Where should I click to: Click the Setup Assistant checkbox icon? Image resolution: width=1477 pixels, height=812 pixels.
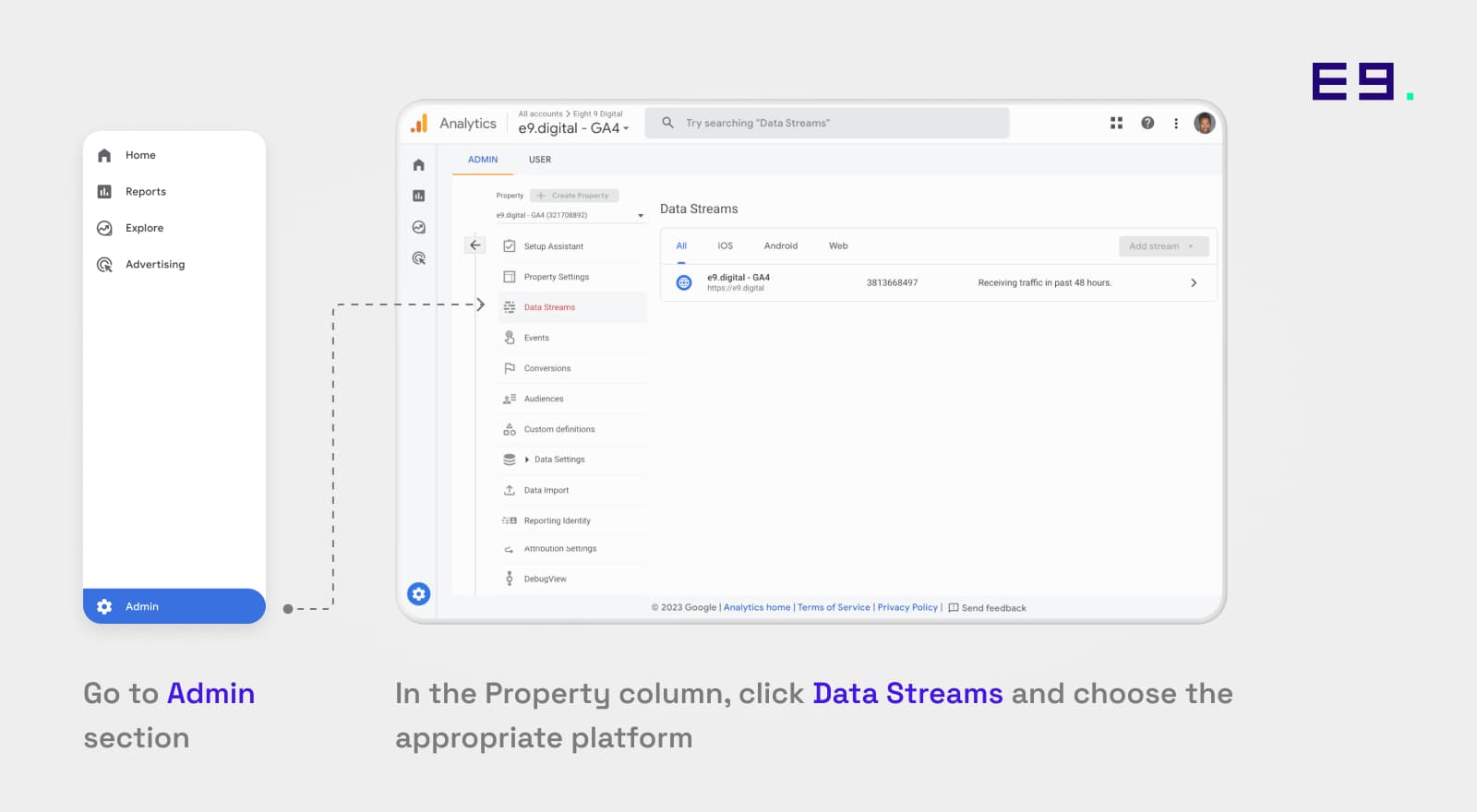(x=510, y=246)
